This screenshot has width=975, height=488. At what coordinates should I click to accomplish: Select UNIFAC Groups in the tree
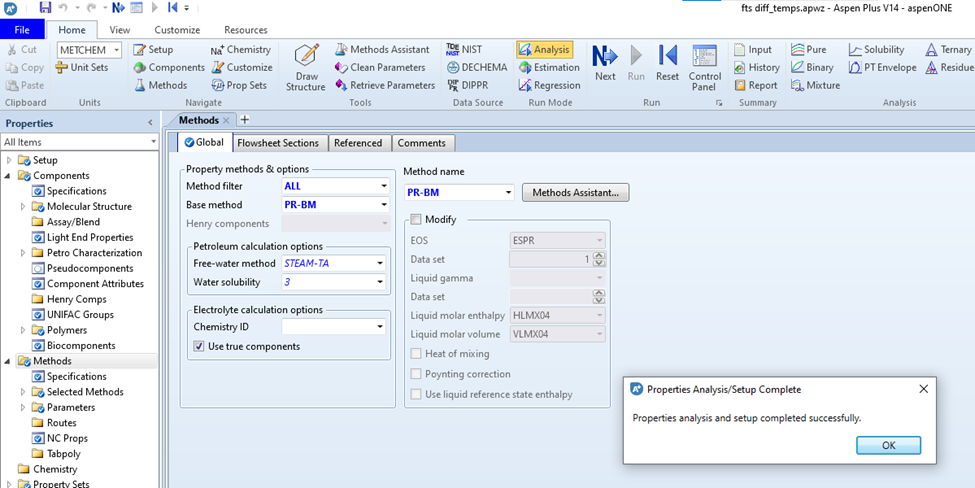tap(80, 315)
